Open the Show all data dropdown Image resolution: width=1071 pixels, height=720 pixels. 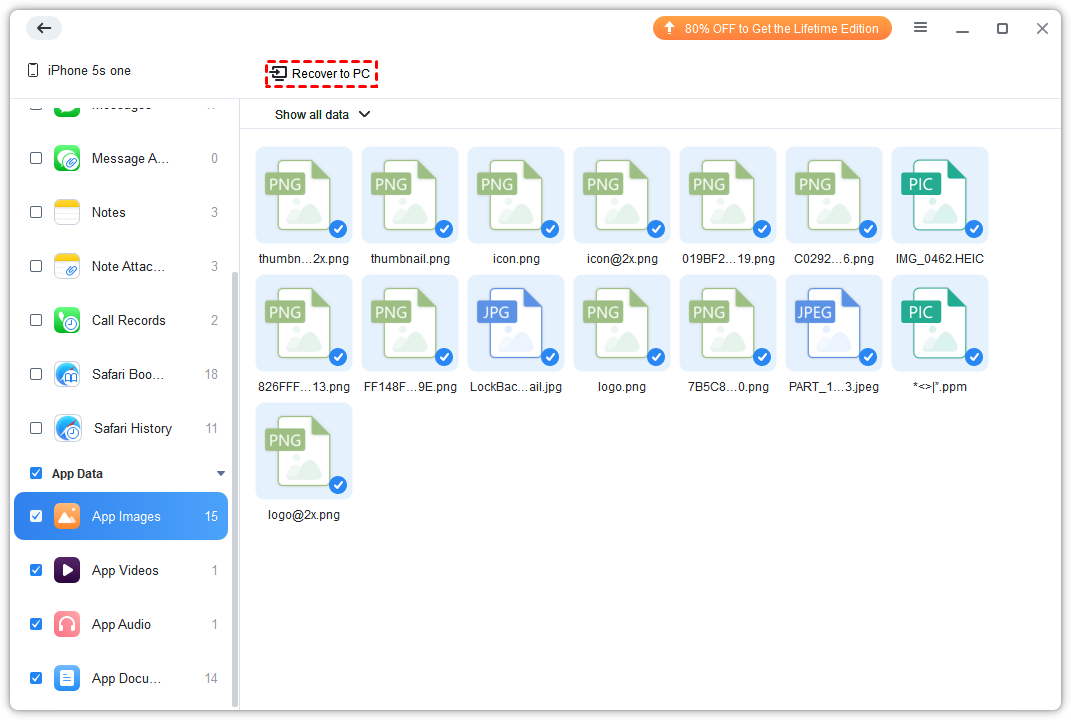[x=322, y=114]
